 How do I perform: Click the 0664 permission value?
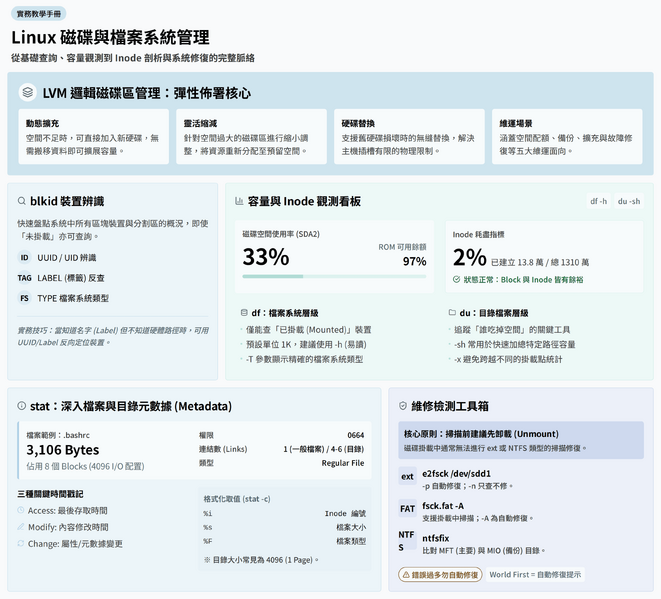pyautogui.click(x=356, y=435)
